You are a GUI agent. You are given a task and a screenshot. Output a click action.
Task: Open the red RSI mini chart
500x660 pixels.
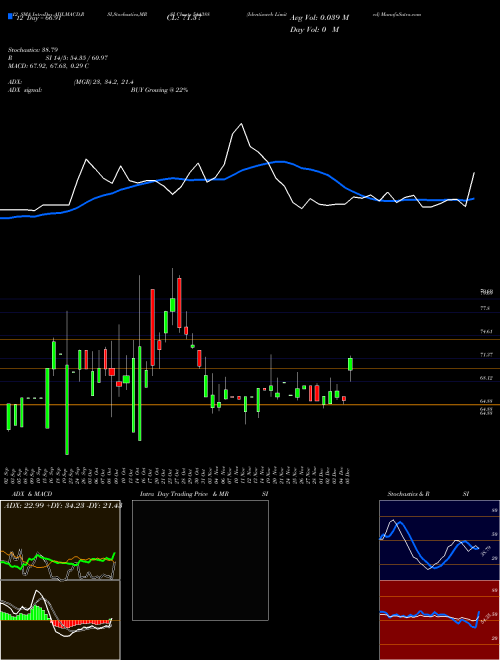(x=439, y=620)
